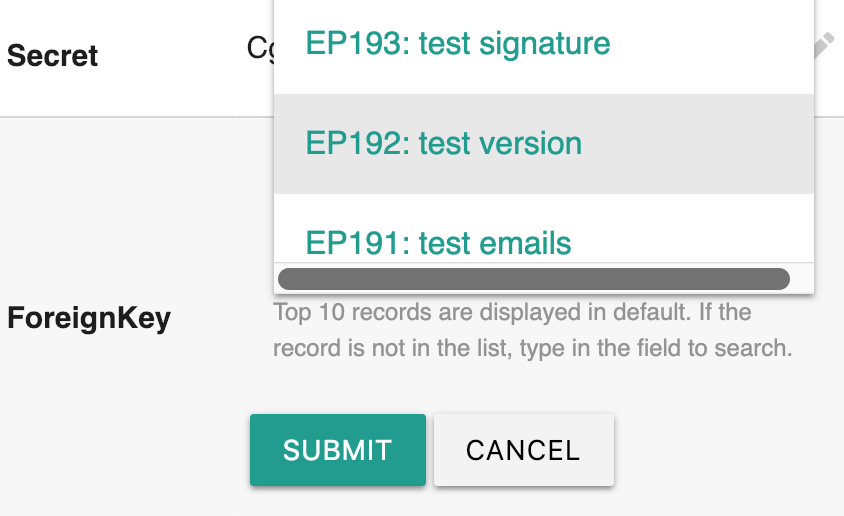The image size is (844, 516).
Task: Choose the highlighted record in the dropdown
Action: coord(444,143)
